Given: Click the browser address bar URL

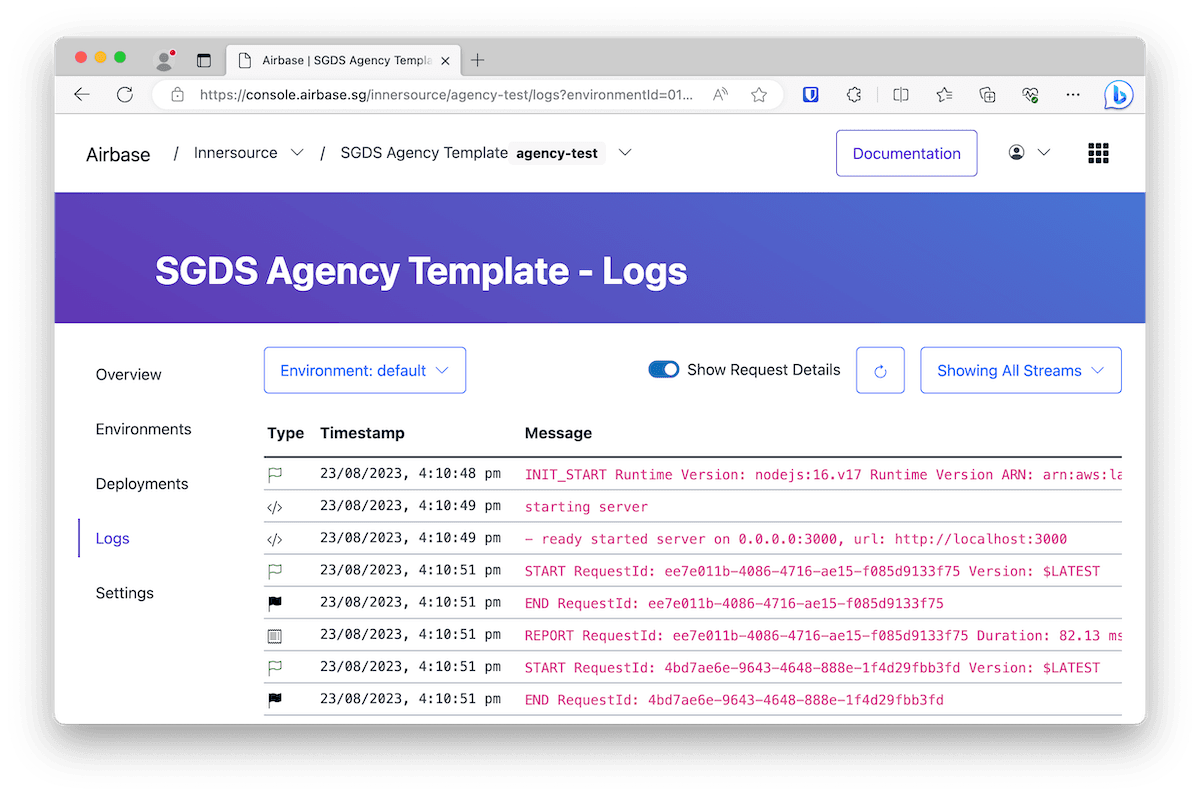Looking at the screenshot, I should (446, 95).
